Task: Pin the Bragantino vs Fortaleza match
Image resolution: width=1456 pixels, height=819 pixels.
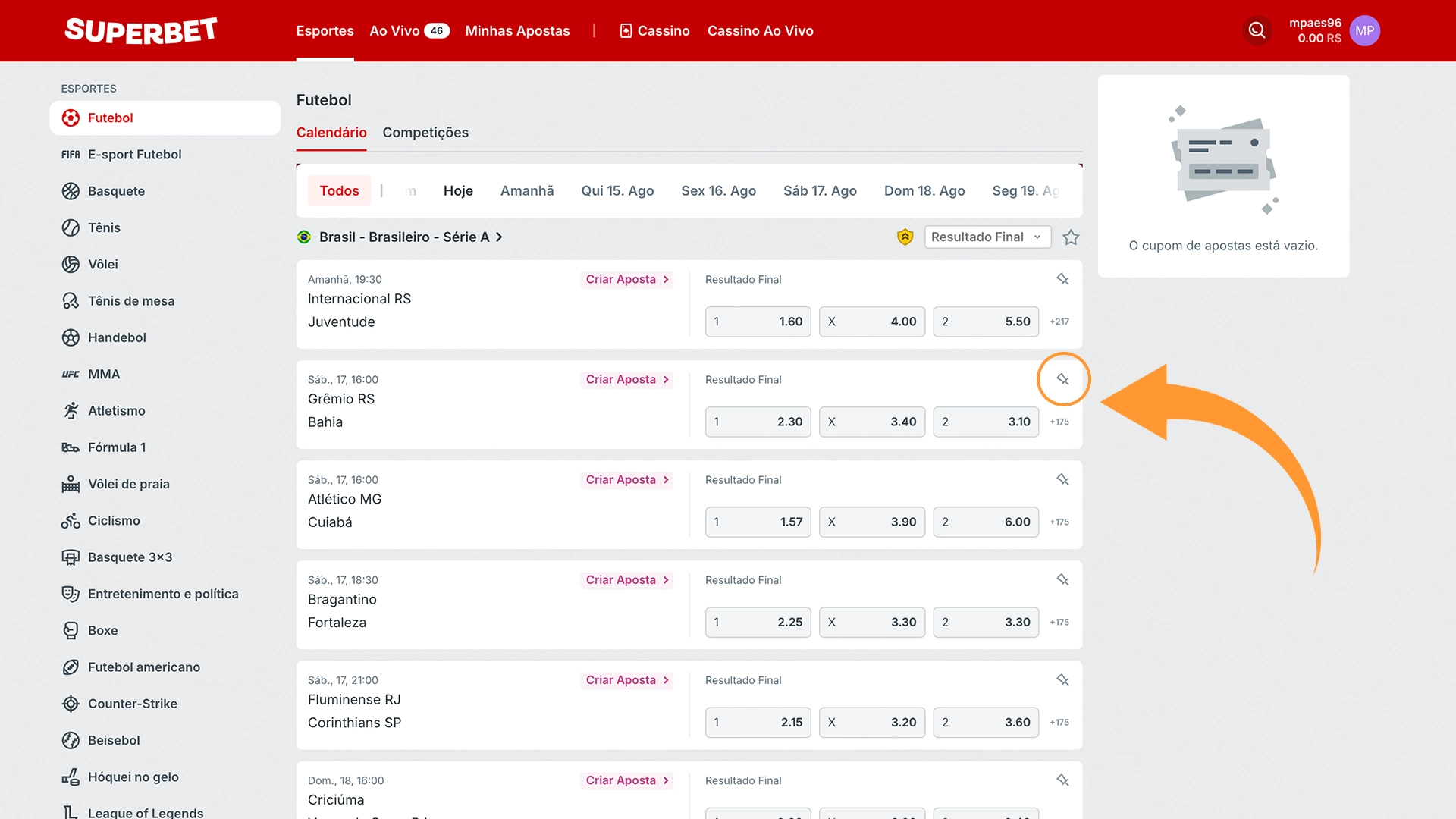Action: [x=1062, y=579]
